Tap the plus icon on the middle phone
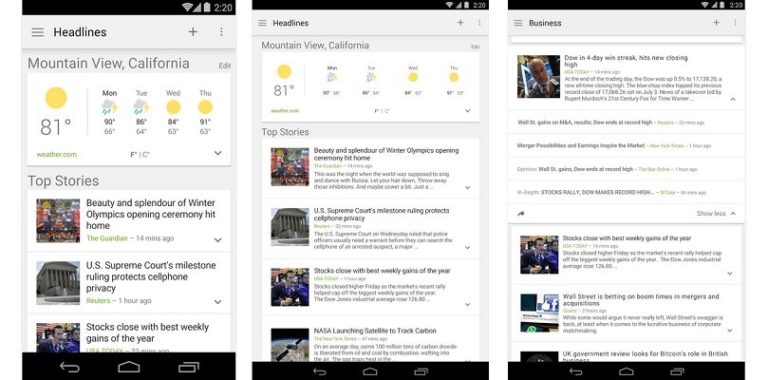 [x=460, y=23]
